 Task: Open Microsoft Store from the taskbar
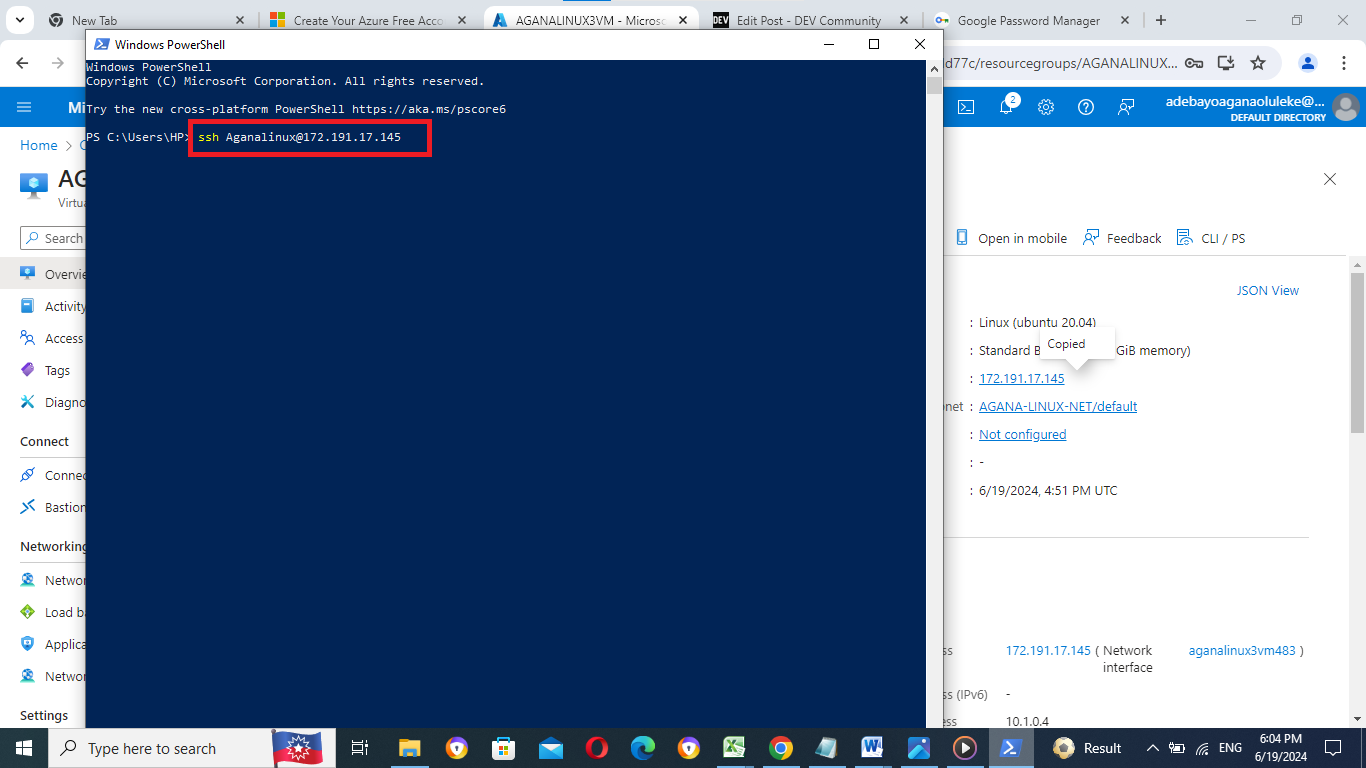coord(503,748)
